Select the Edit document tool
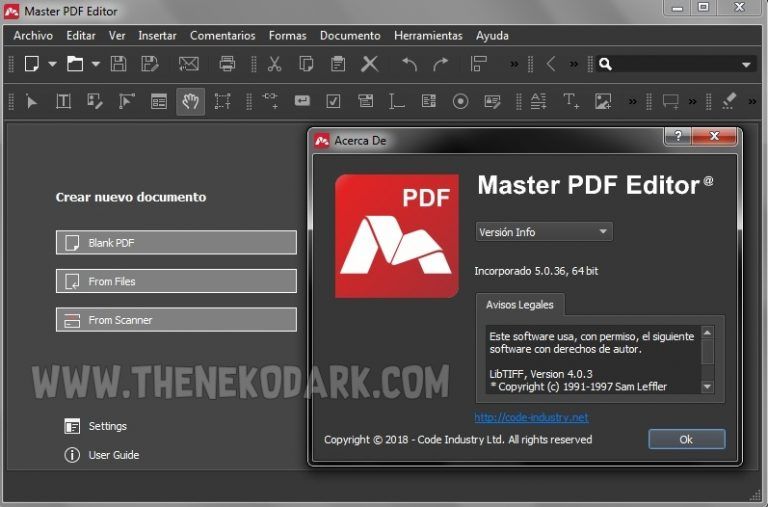The width and height of the screenshot is (768, 507). (95, 101)
